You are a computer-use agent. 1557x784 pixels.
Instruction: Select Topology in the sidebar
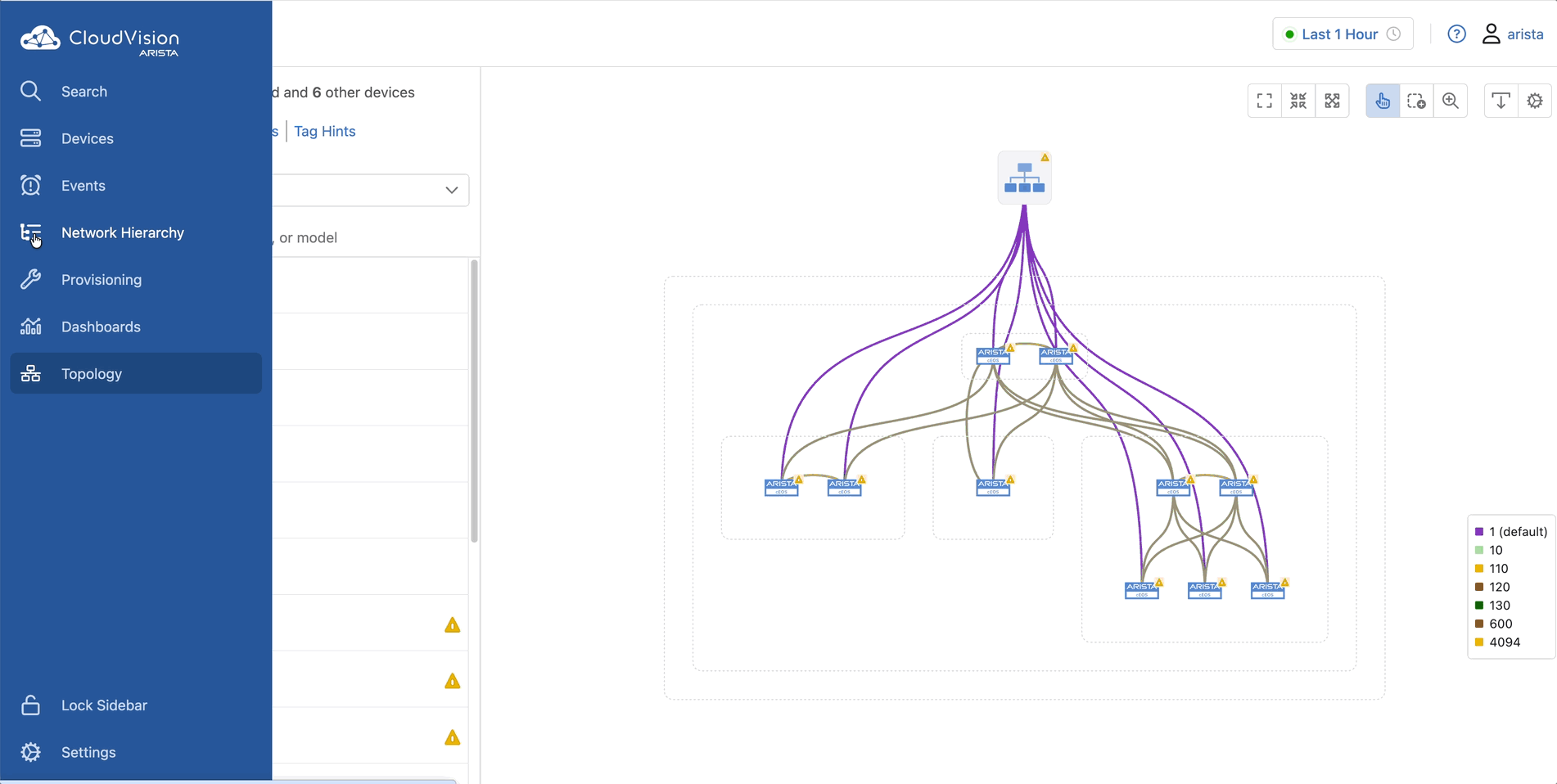coord(136,373)
